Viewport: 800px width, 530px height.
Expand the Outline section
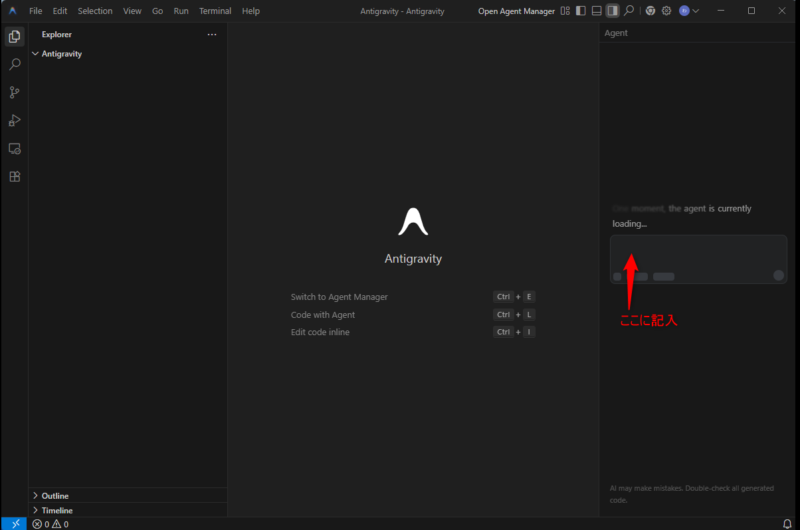tap(55, 495)
